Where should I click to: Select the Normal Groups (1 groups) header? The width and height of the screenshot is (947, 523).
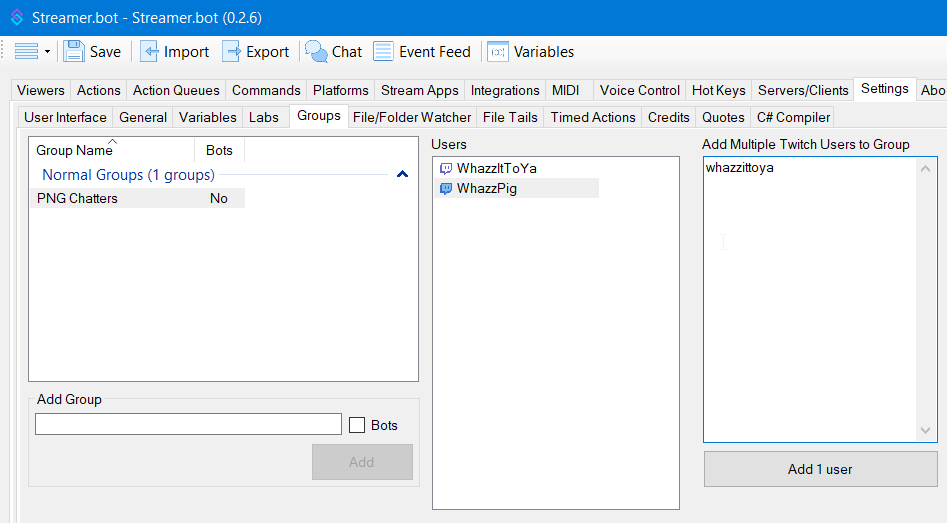[x=129, y=175]
